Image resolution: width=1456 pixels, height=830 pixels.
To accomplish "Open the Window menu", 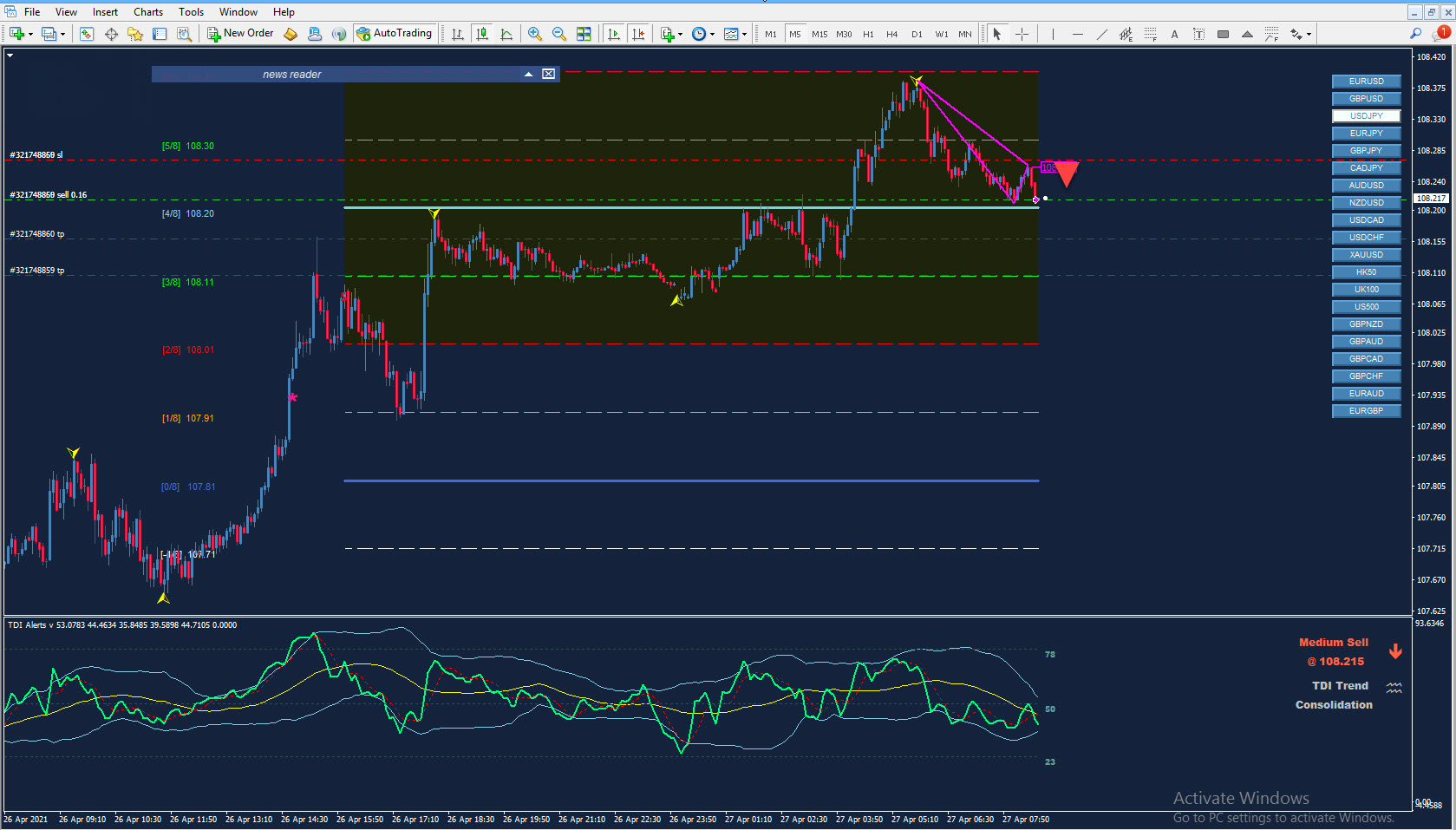I will pos(238,12).
